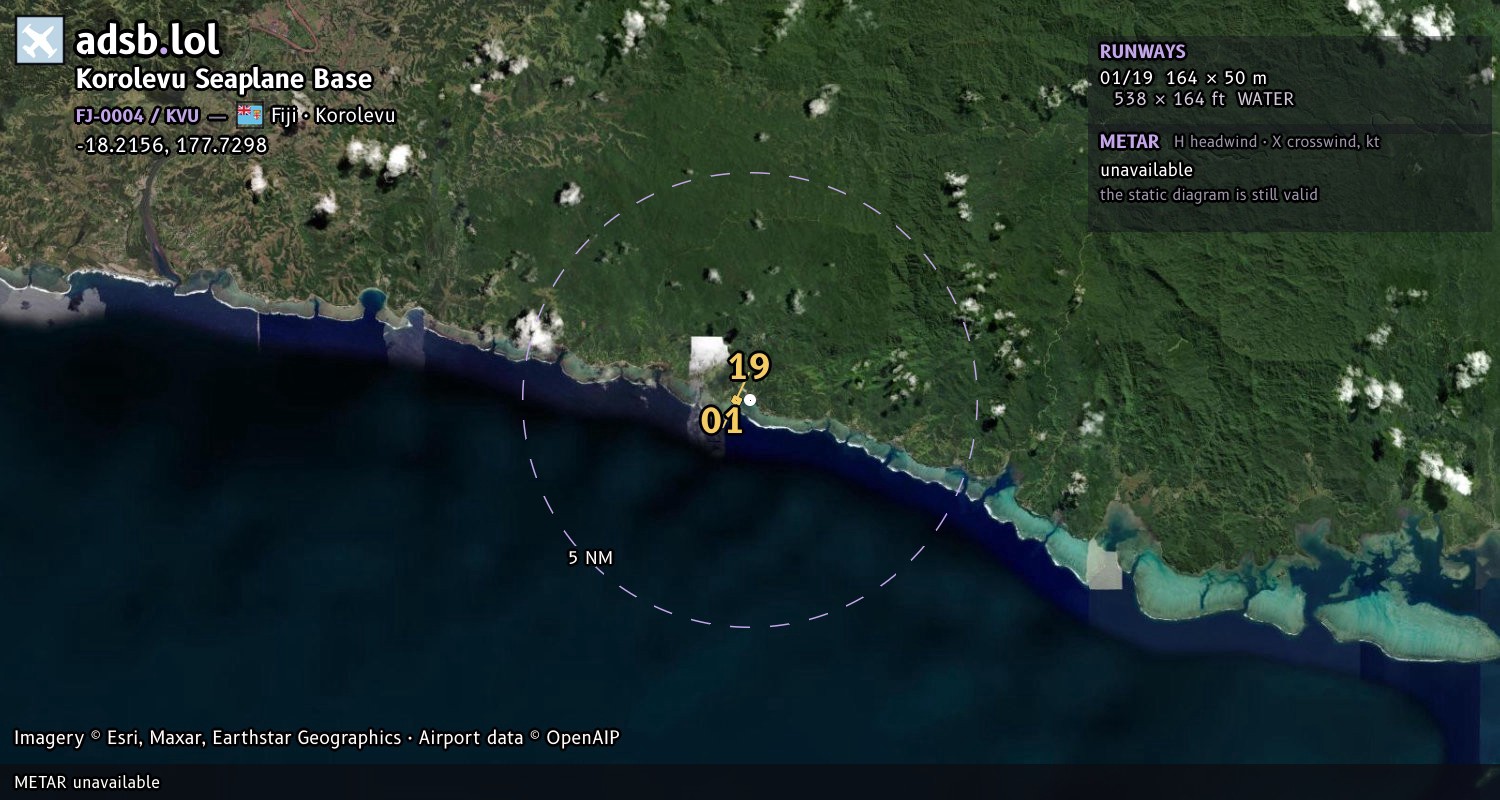1500x800 pixels.
Task: Click the FJ-0004 / KVU airport code
Action: pyautogui.click(x=137, y=115)
